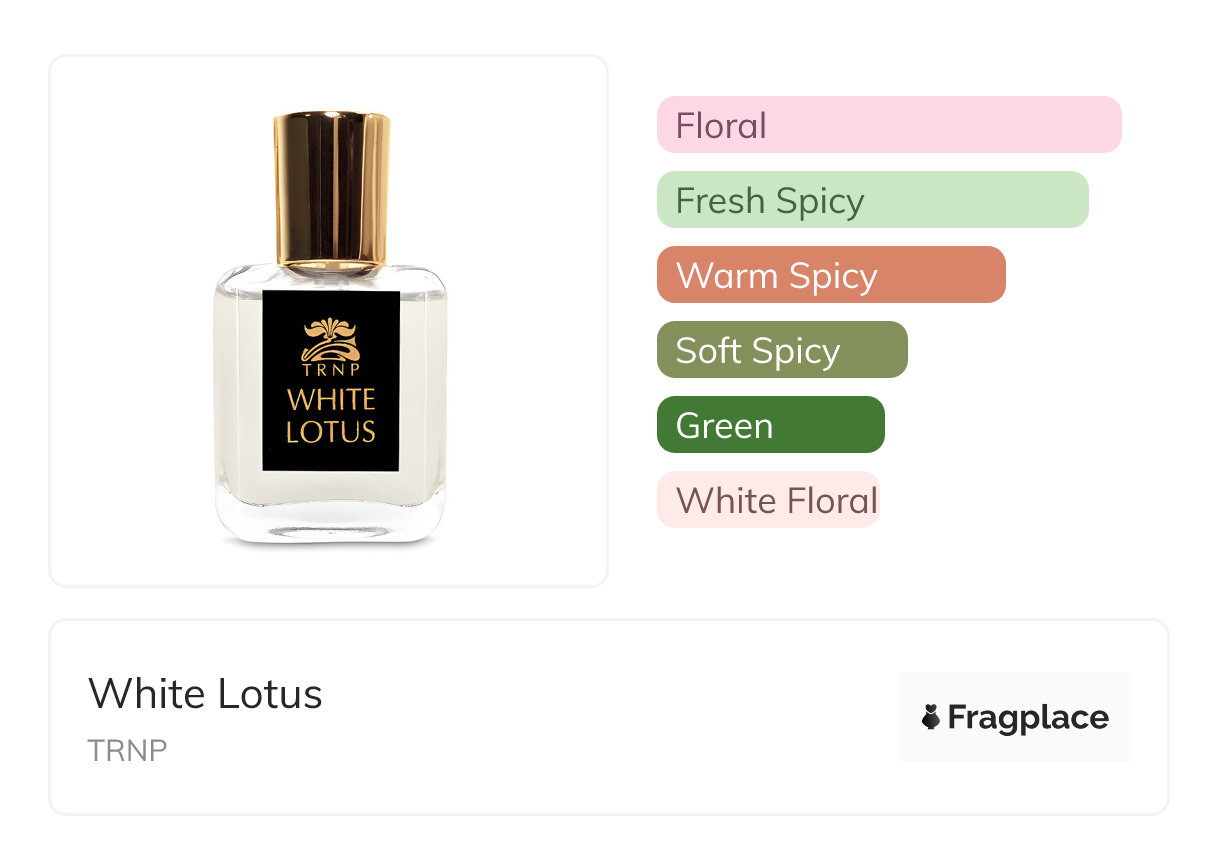
Task: Pick the White Floral accord bar
Action: (x=767, y=500)
